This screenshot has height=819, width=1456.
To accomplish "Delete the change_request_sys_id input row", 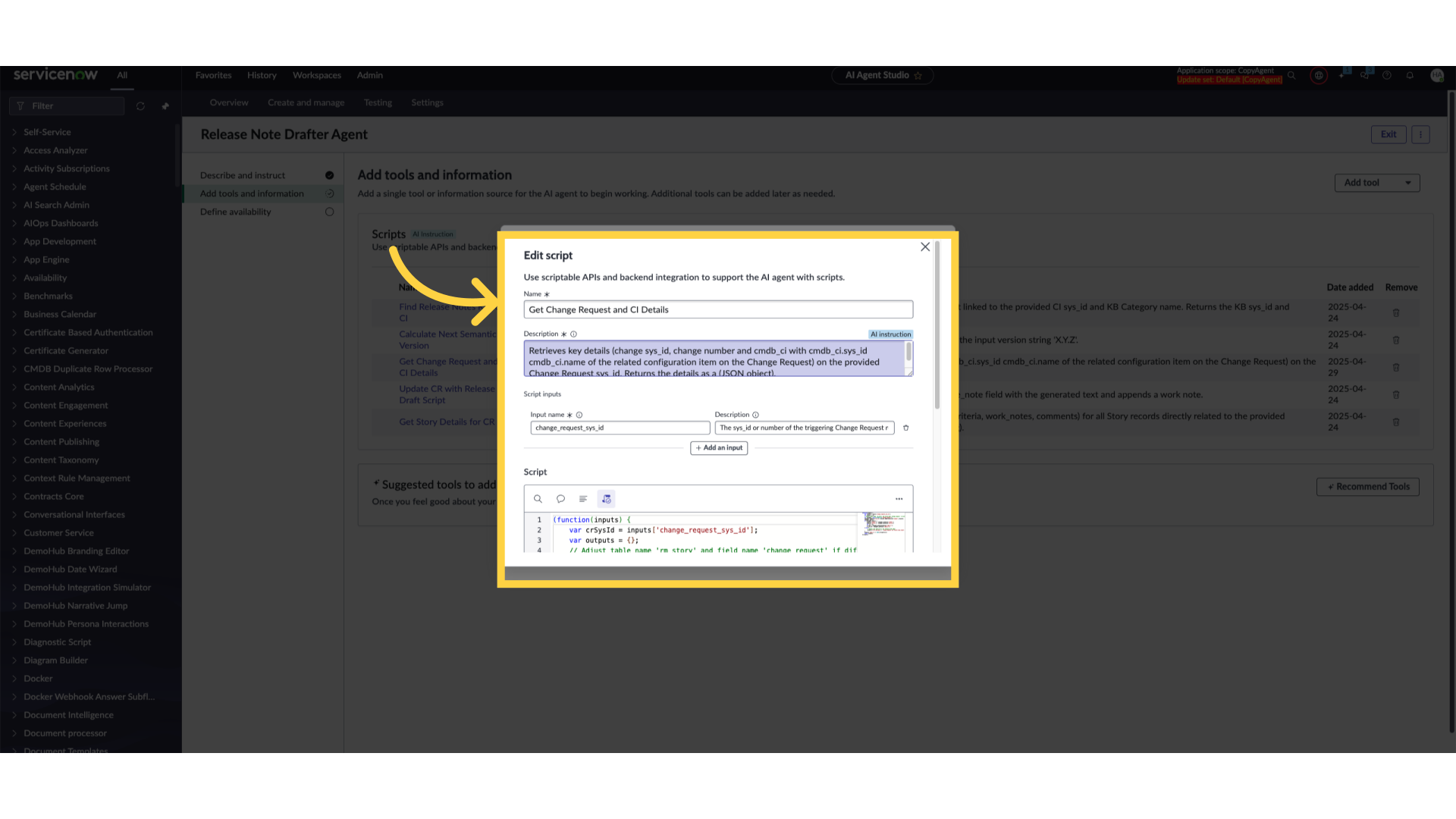I will point(905,428).
